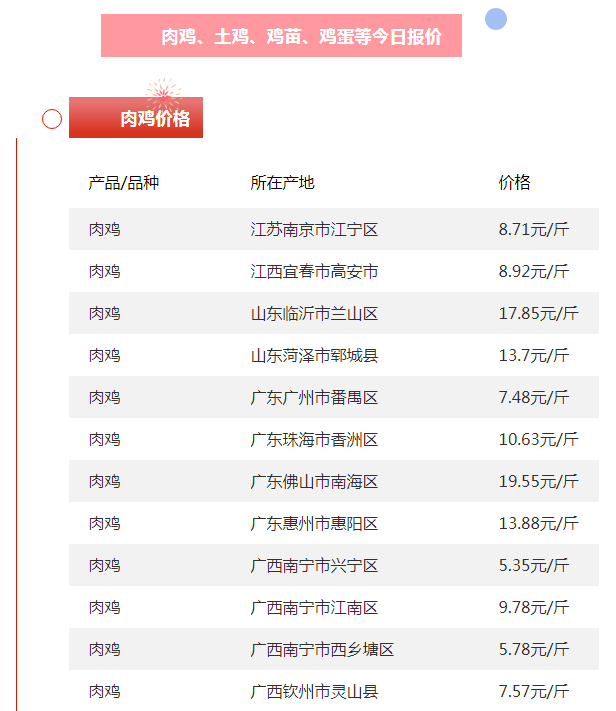Select the 山东临沂市兰山区 row location

pyautogui.click(x=314, y=314)
